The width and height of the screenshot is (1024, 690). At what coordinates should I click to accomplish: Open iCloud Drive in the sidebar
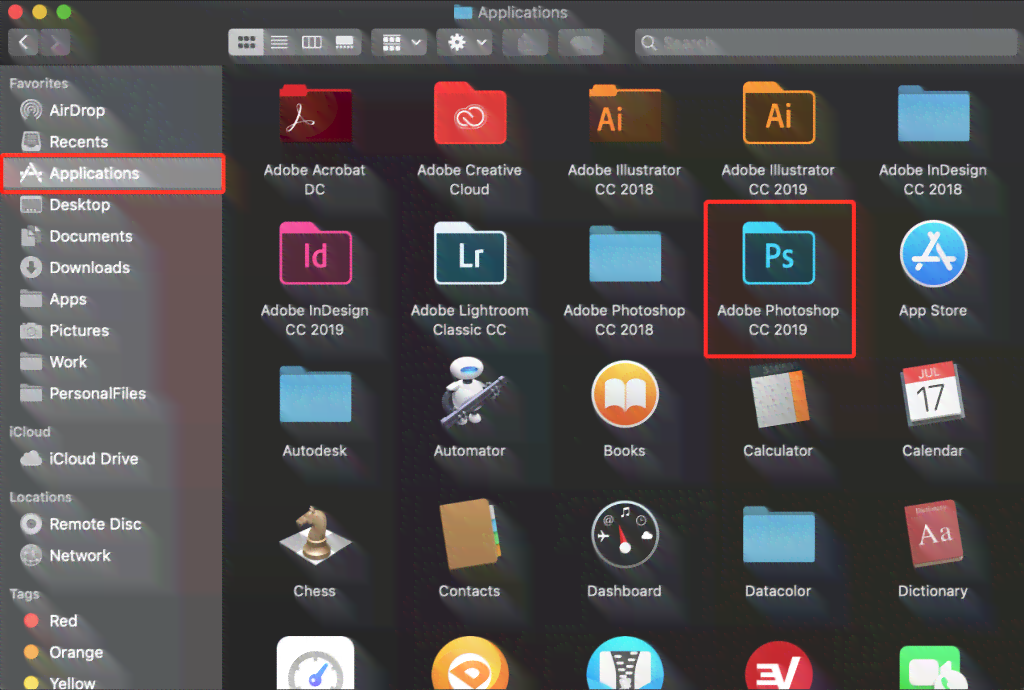111,459
